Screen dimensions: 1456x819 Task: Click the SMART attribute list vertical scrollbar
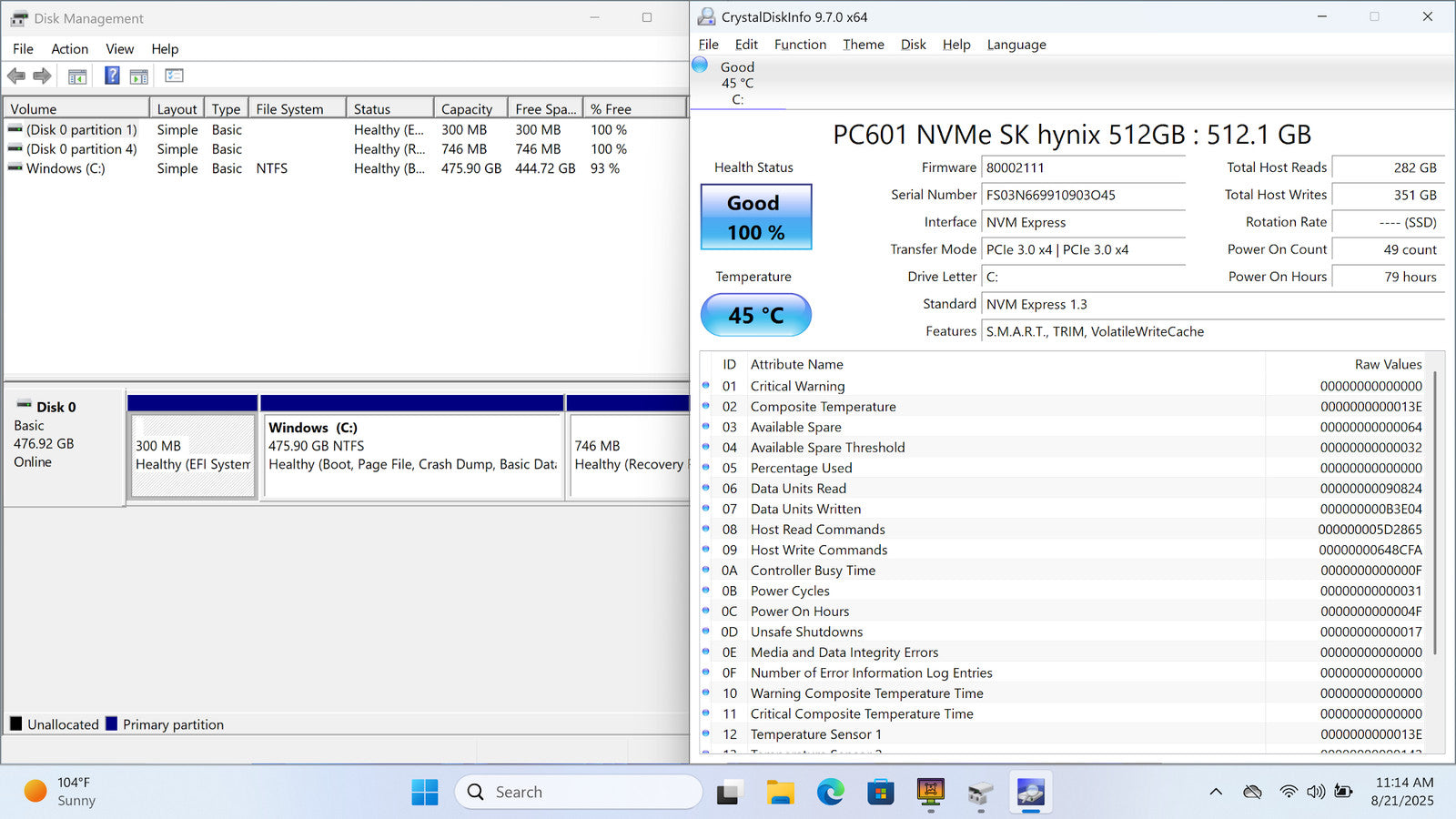click(x=1435, y=510)
